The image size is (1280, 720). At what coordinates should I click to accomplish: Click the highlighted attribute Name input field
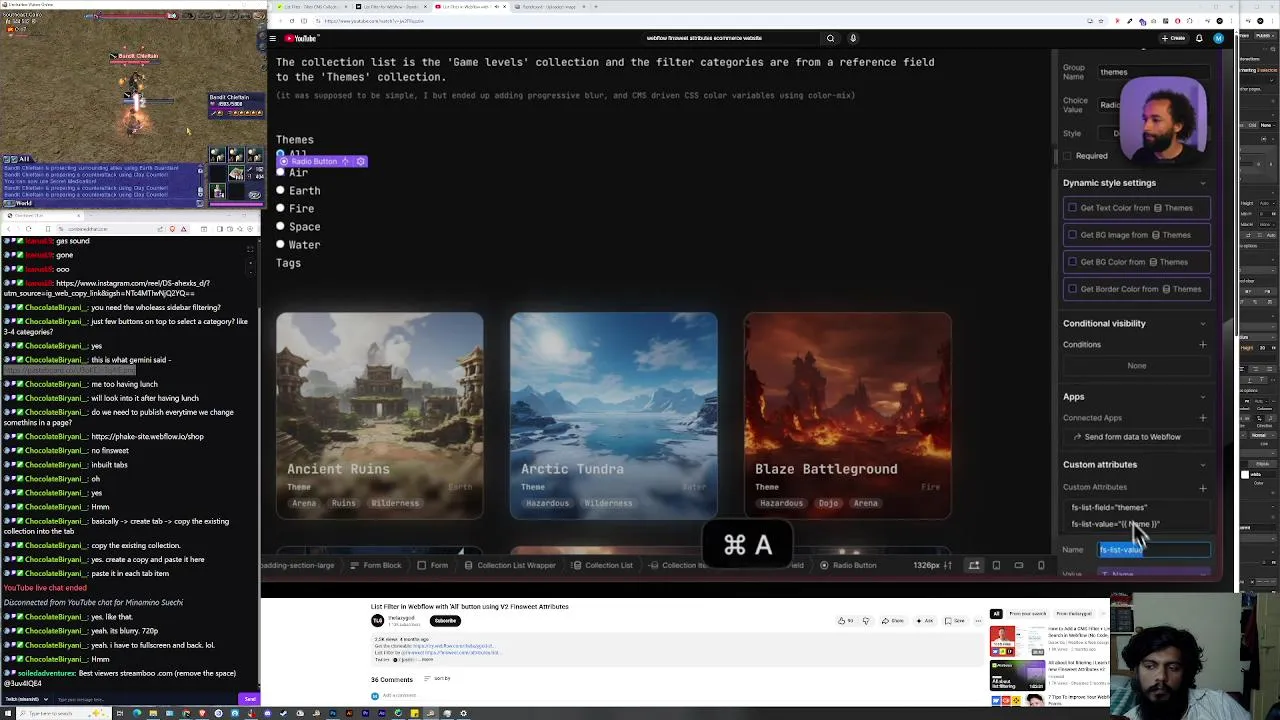pos(1154,550)
